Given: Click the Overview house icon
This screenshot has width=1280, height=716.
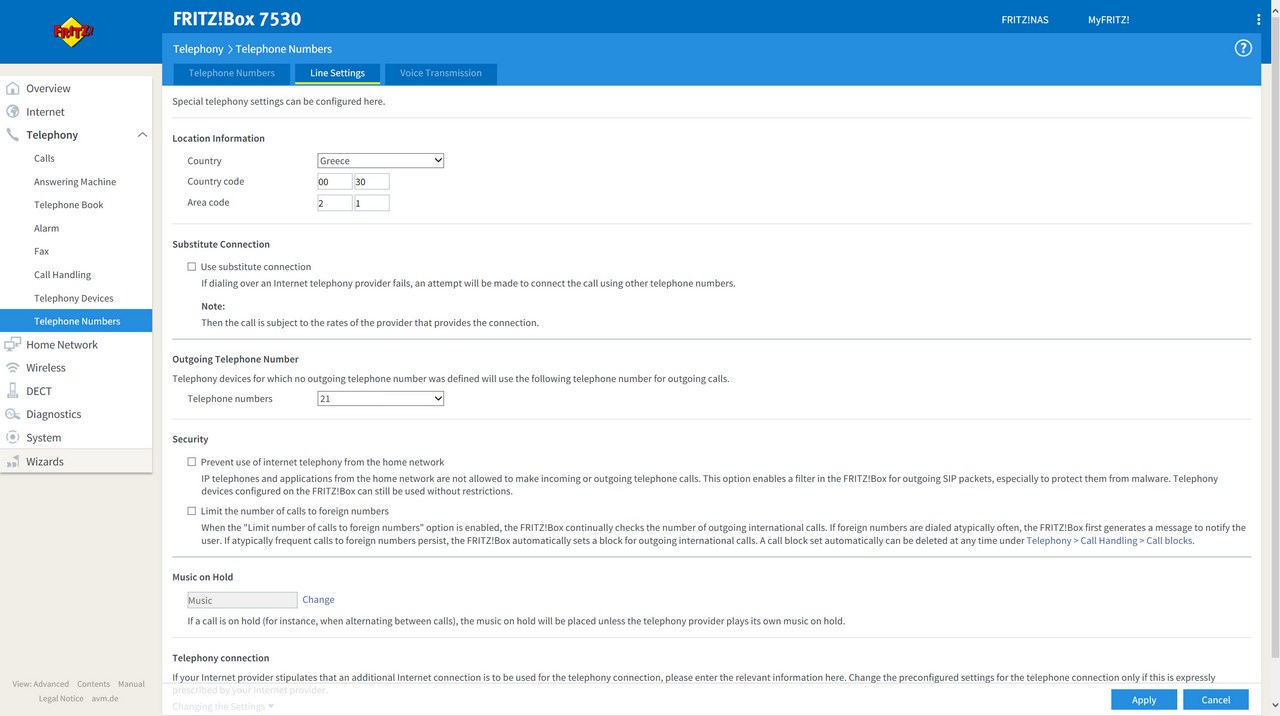Looking at the screenshot, I should [x=13, y=88].
